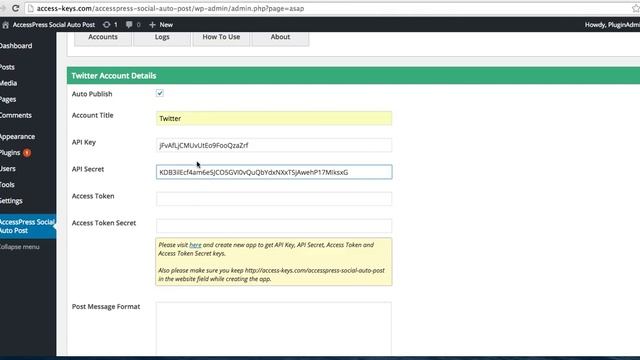640x360 pixels.
Task: Click the Post Message Format label
Action: pos(106,307)
